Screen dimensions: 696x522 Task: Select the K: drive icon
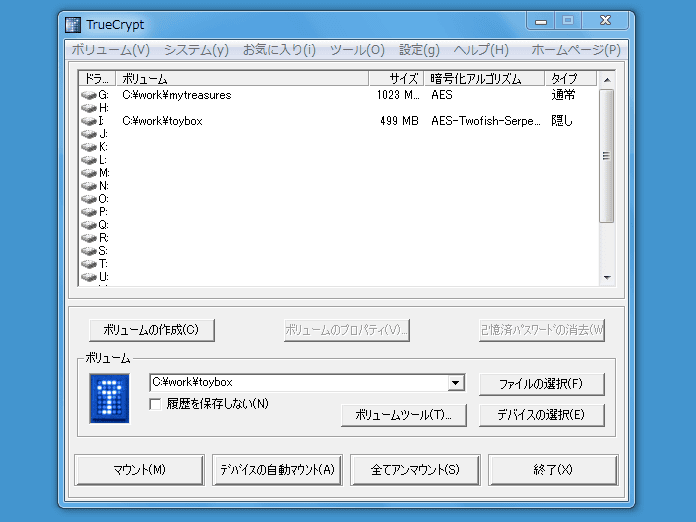click(x=89, y=147)
